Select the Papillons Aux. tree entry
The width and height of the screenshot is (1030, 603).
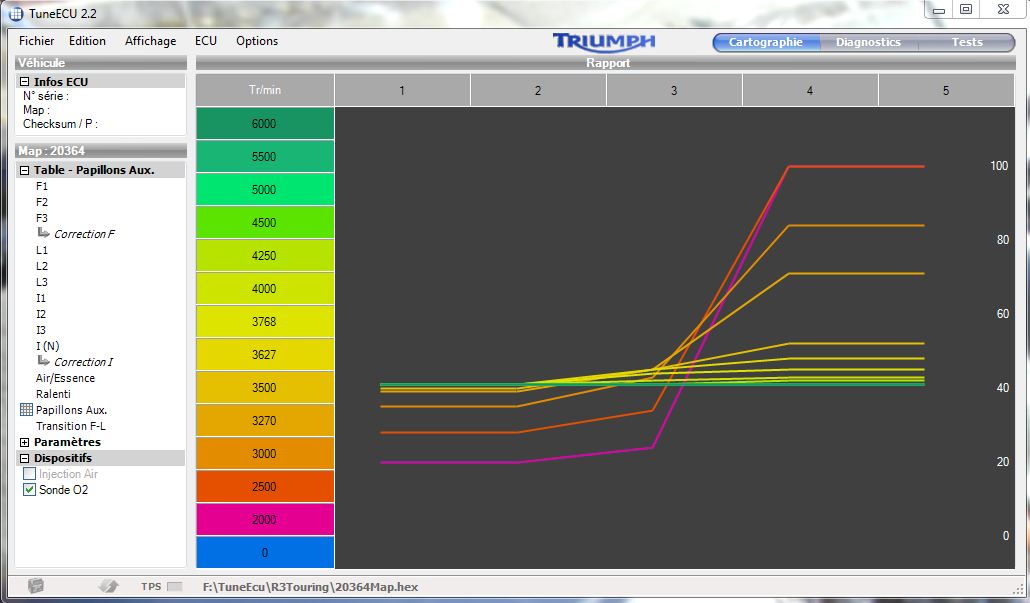(x=71, y=411)
